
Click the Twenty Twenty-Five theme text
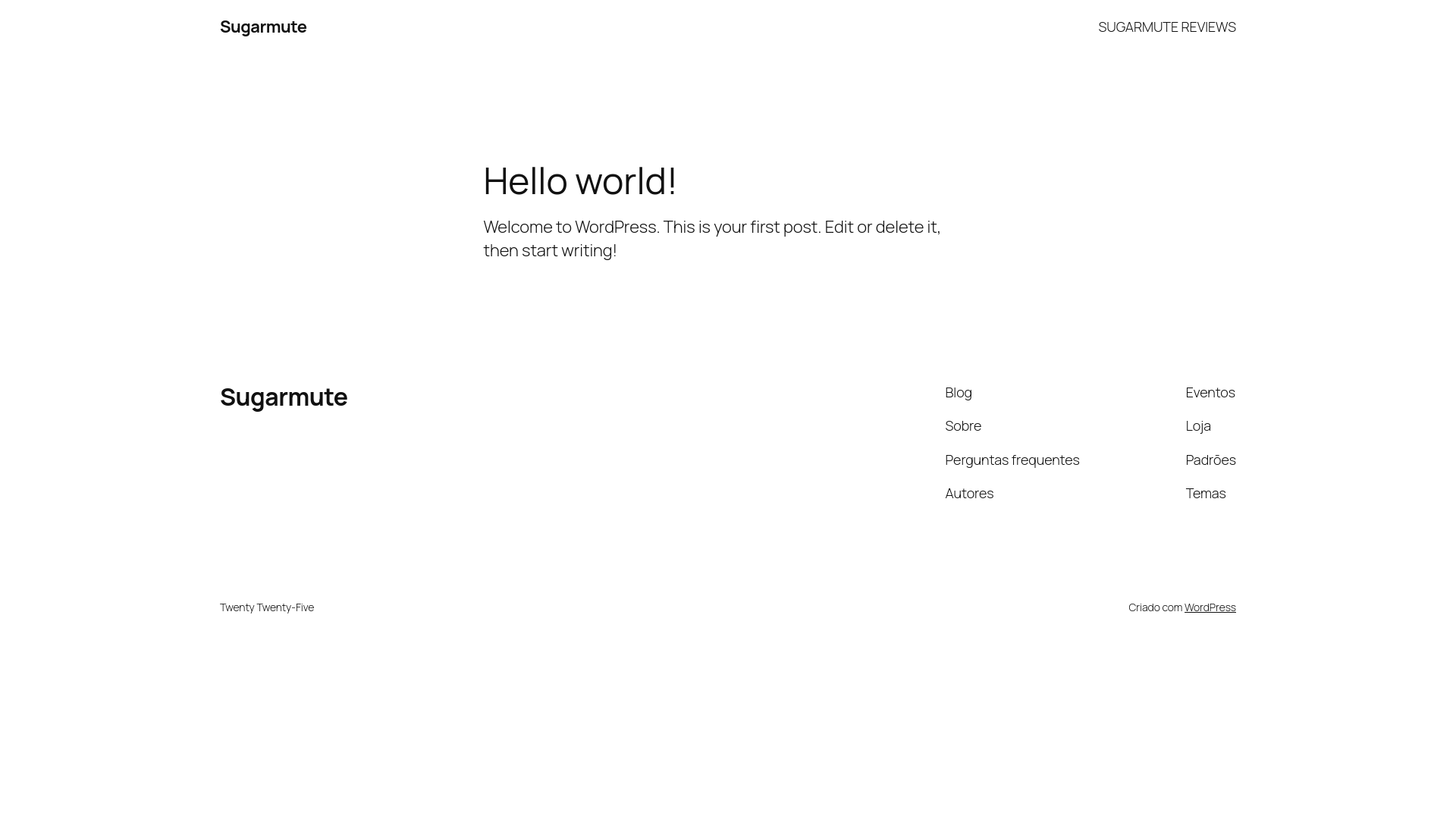(x=266, y=607)
